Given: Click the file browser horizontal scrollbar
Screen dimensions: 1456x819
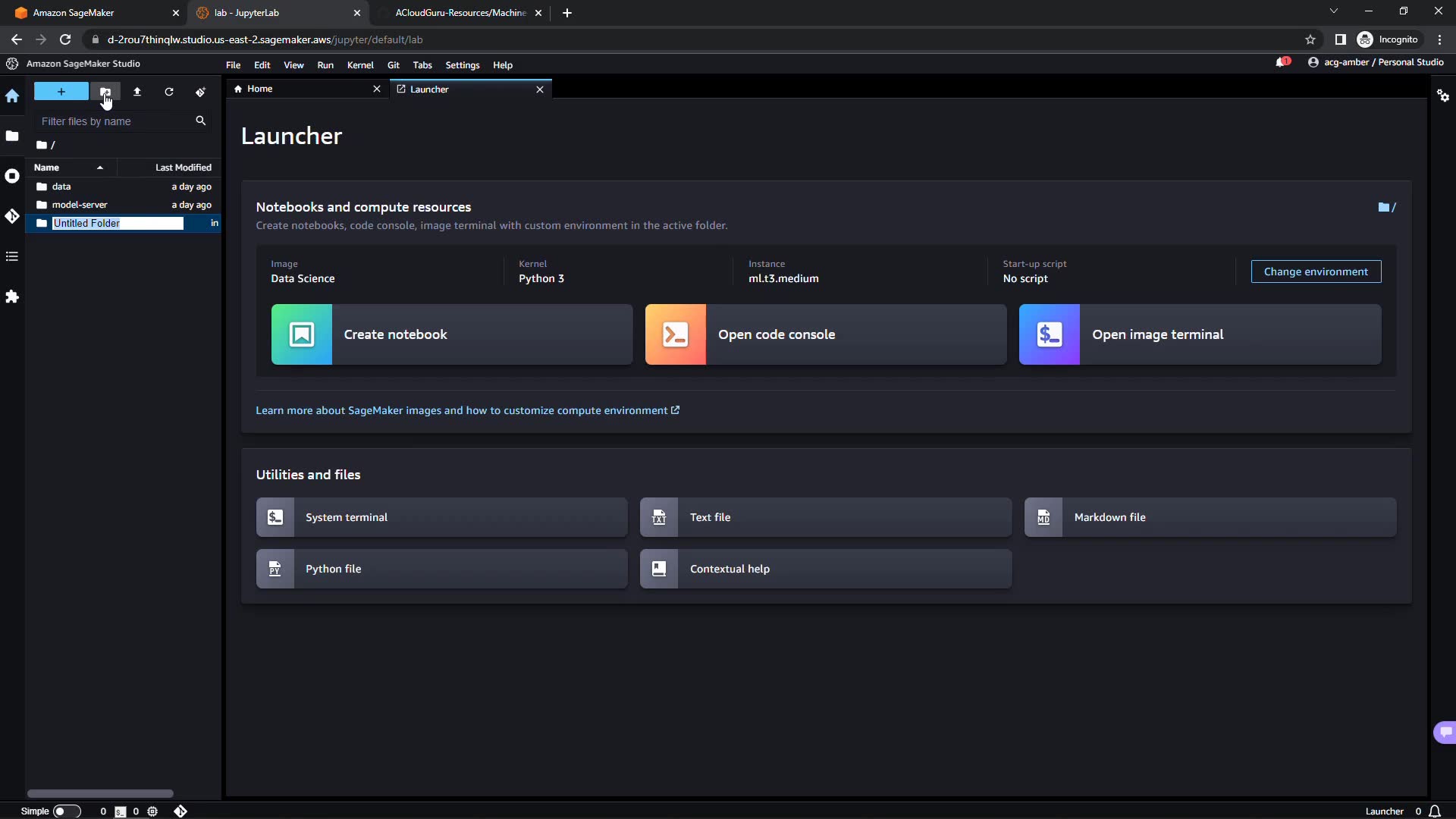Looking at the screenshot, I should pyautogui.click(x=100, y=793).
